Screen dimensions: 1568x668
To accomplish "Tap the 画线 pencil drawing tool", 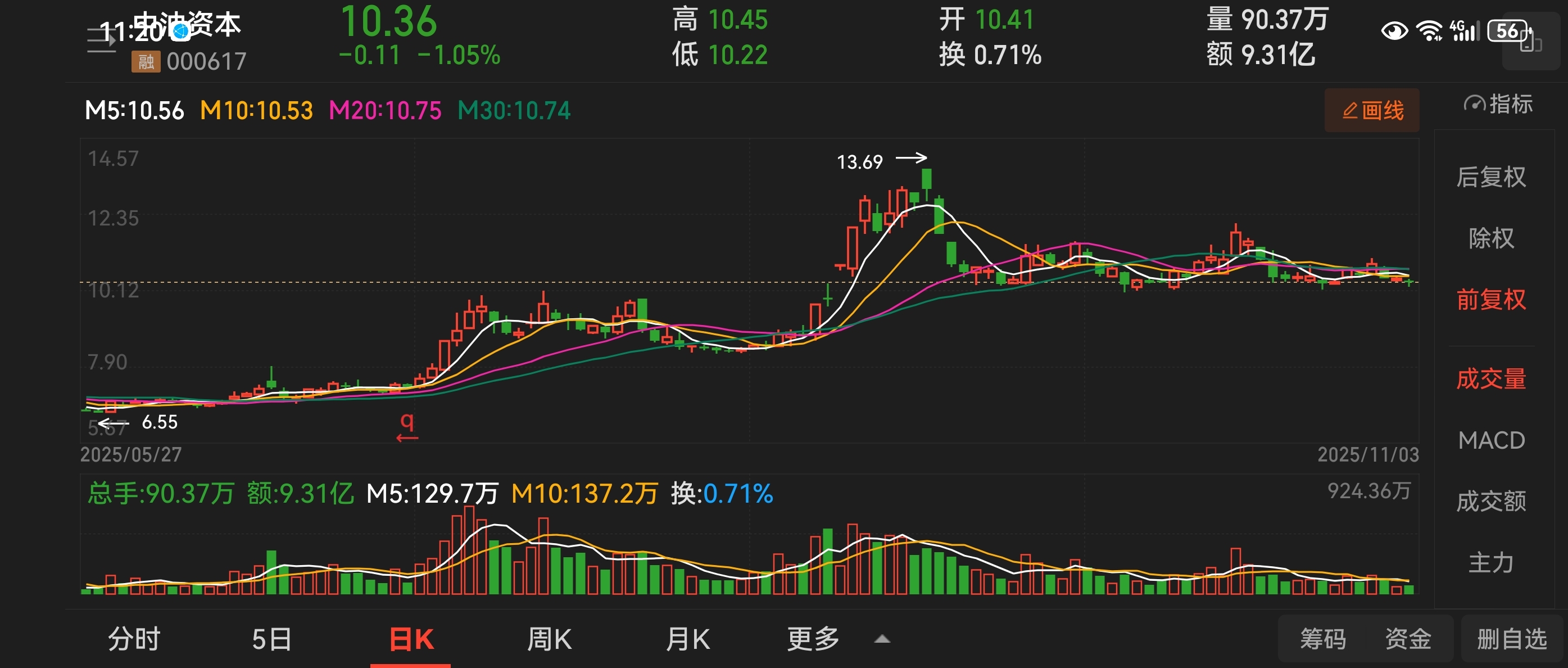I will click(1371, 111).
